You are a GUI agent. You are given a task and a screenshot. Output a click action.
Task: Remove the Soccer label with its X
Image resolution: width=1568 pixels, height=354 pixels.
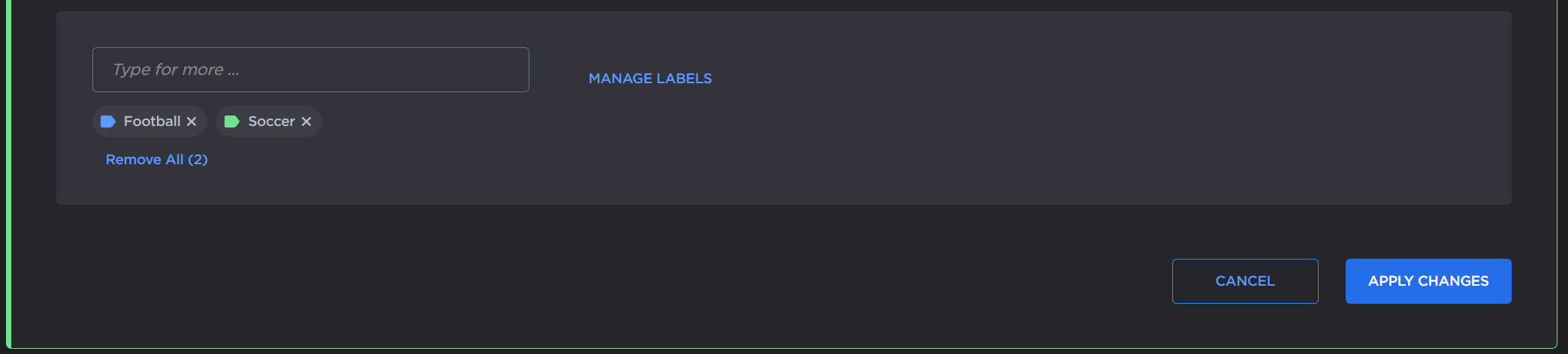[x=306, y=121]
